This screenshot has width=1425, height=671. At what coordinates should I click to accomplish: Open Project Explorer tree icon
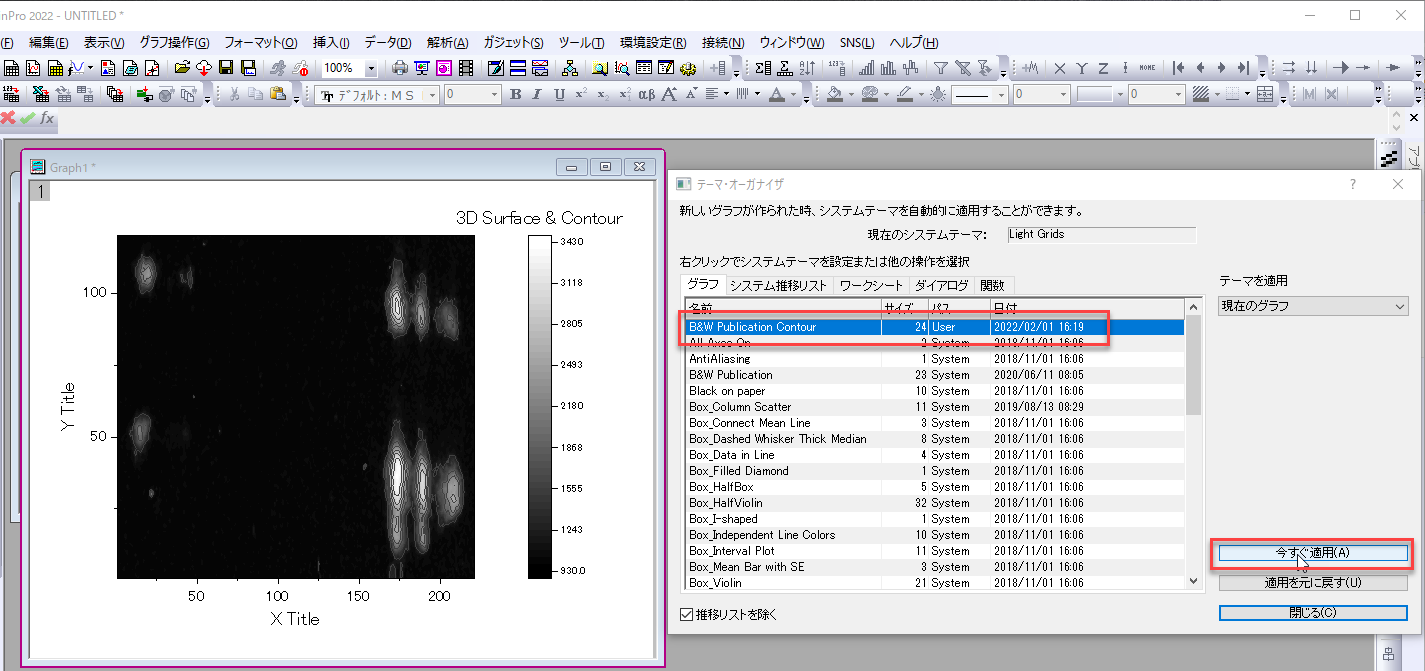[570, 68]
